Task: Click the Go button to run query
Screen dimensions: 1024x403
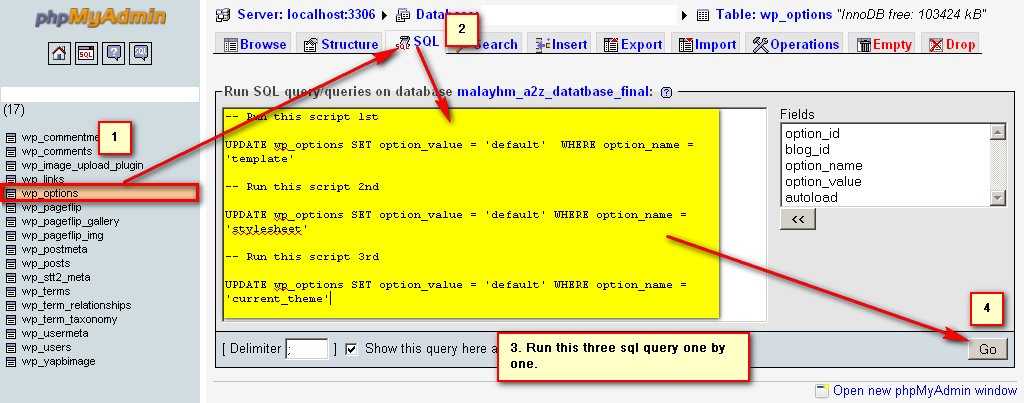Action: (x=987, y=349)
